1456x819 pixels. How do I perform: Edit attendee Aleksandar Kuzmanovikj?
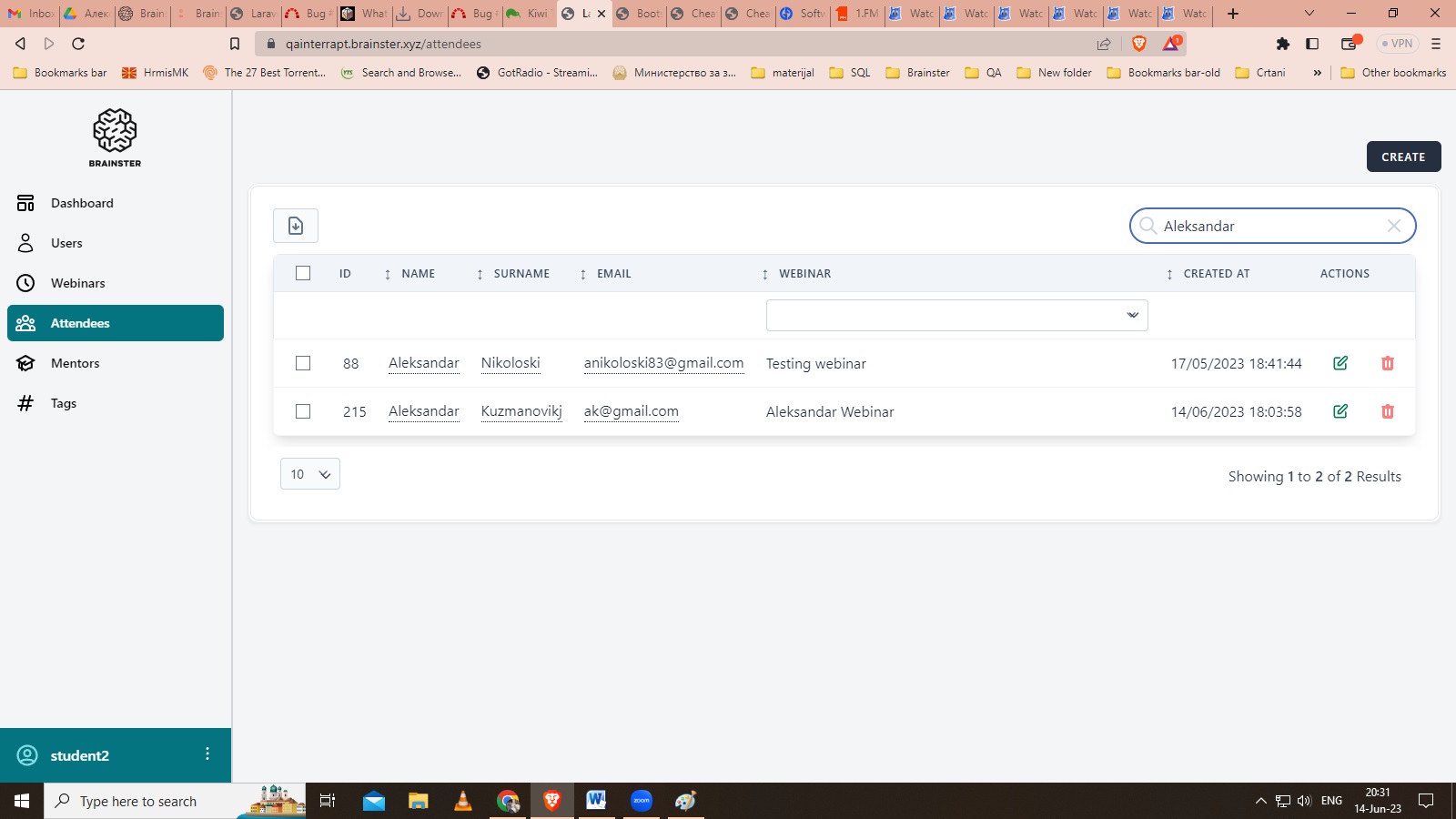click(1340, 411)
